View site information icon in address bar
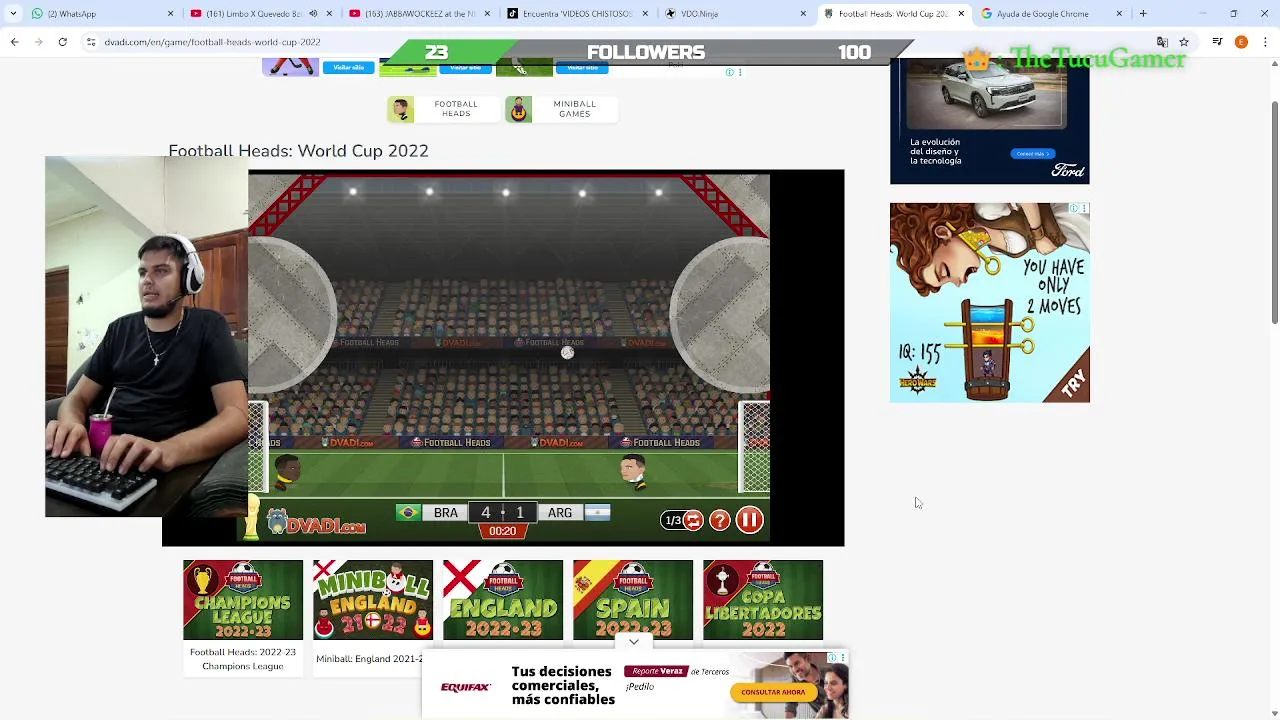Viewport: 1280px width, 720px height. click(91, 42)
